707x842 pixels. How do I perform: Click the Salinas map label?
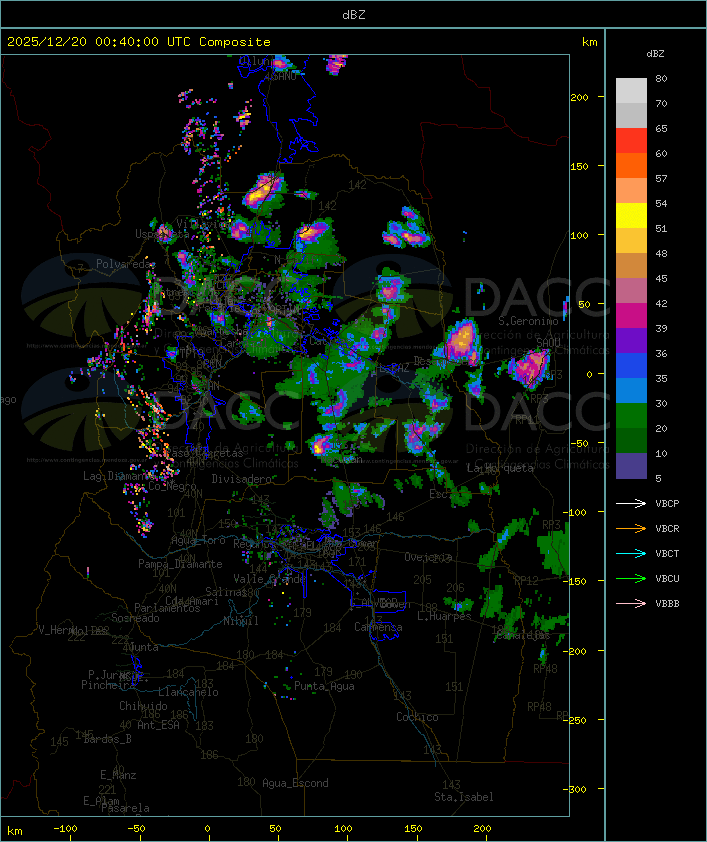click(x=226, y=592)
